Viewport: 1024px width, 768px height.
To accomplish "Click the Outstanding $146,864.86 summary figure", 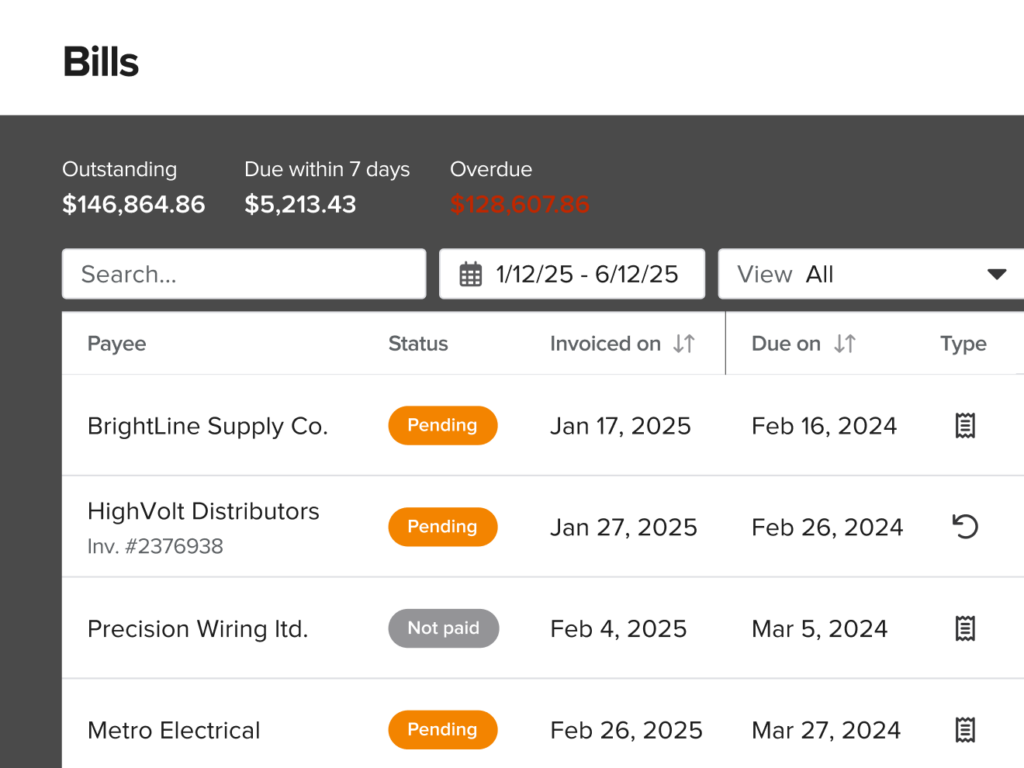I will 133,204.
